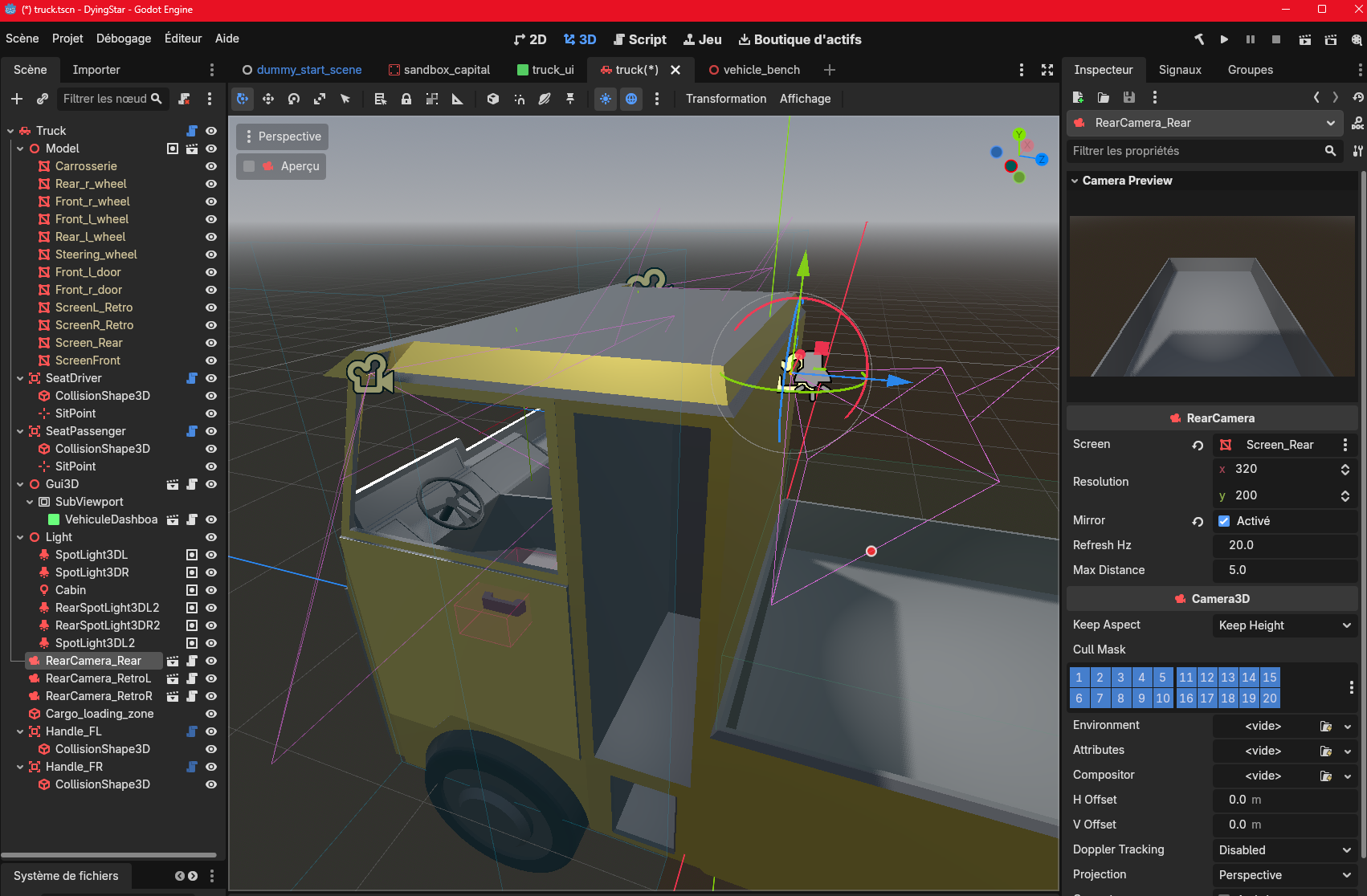The height and width of the screenshot is (896, 1367).
Task: Open the Affichage view menu button
Action: [x=805, y=99]
